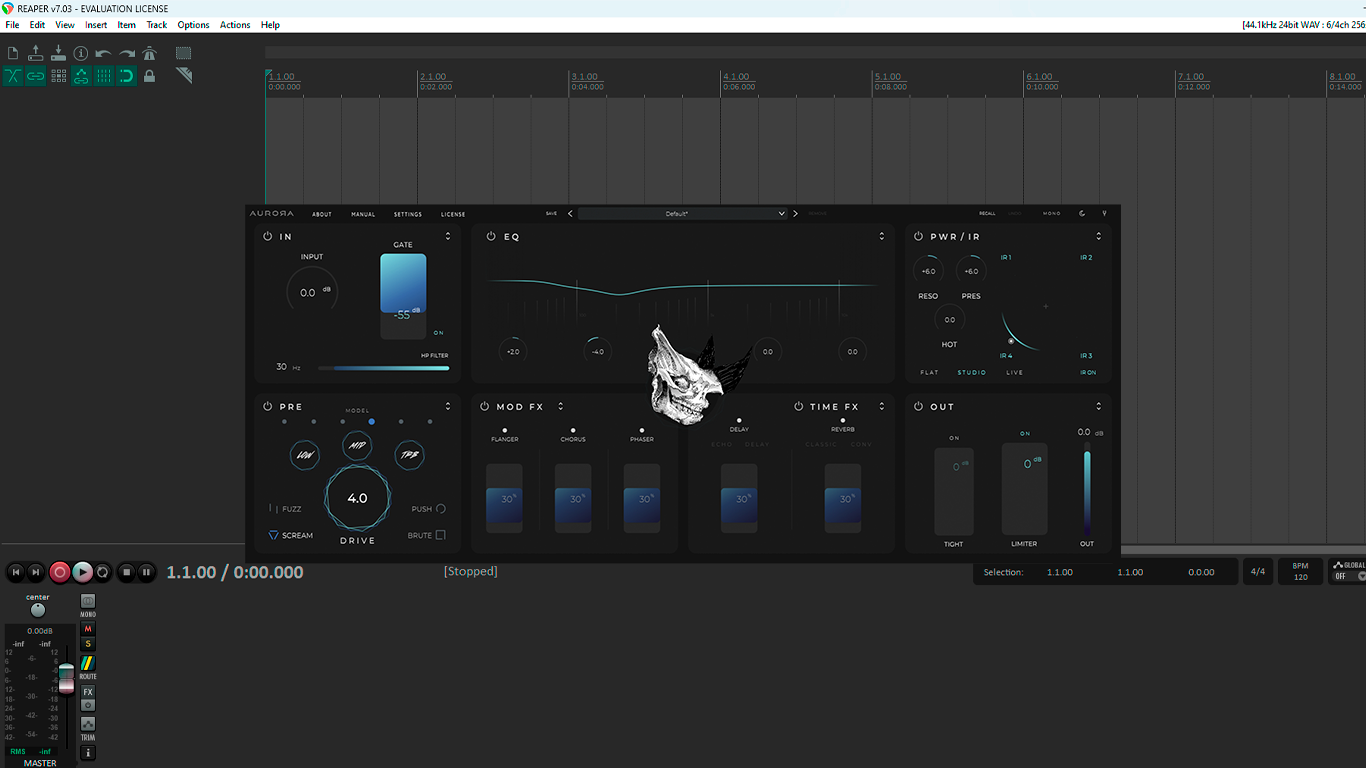Open the Track menu
The width and height of the screenshot is (1366, 768).
click(x=157, y=25)
